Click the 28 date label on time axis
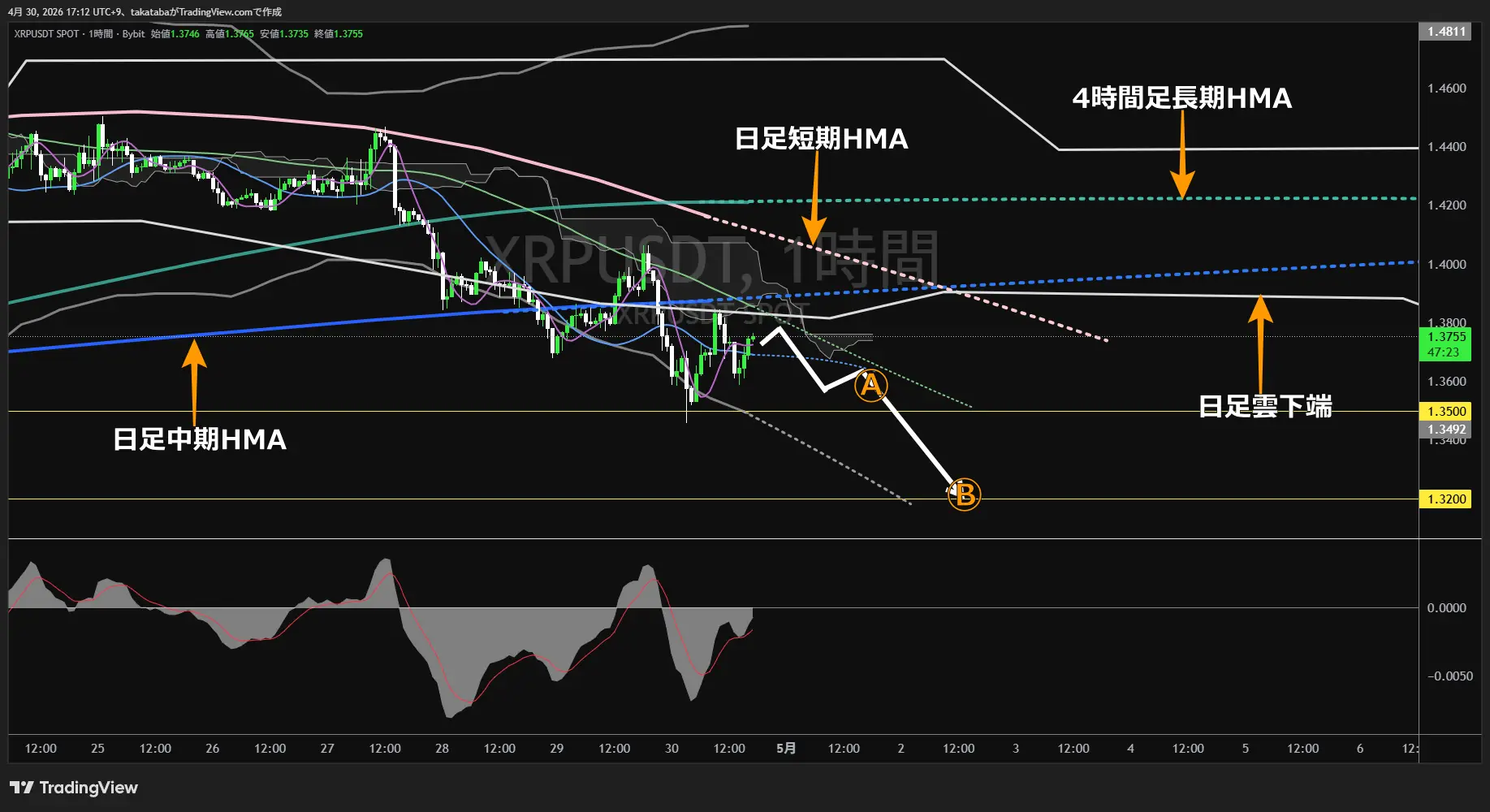The image size is (1490, 812). 442,749
